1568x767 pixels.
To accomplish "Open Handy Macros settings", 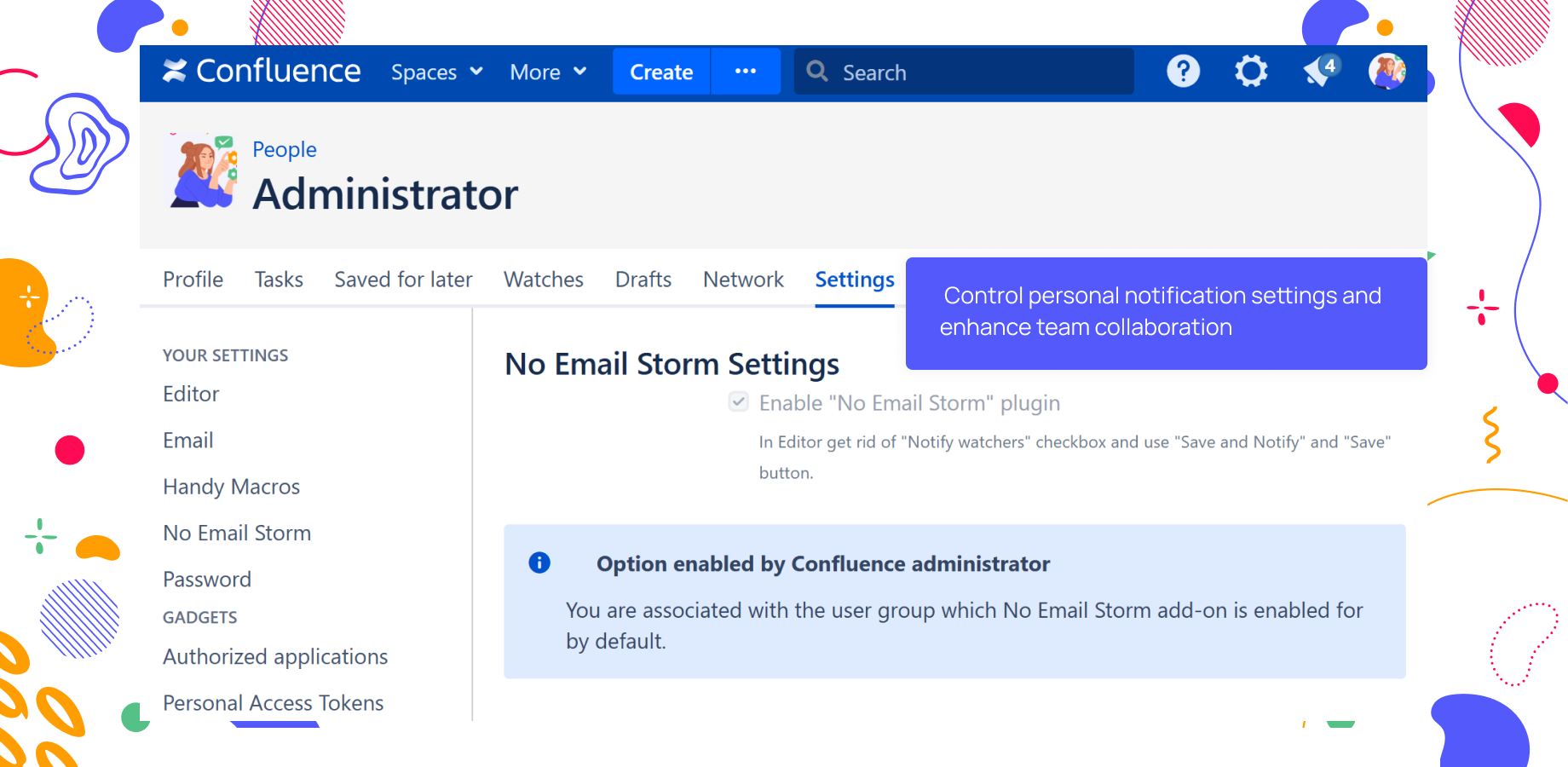I will (x=232, y=487).
